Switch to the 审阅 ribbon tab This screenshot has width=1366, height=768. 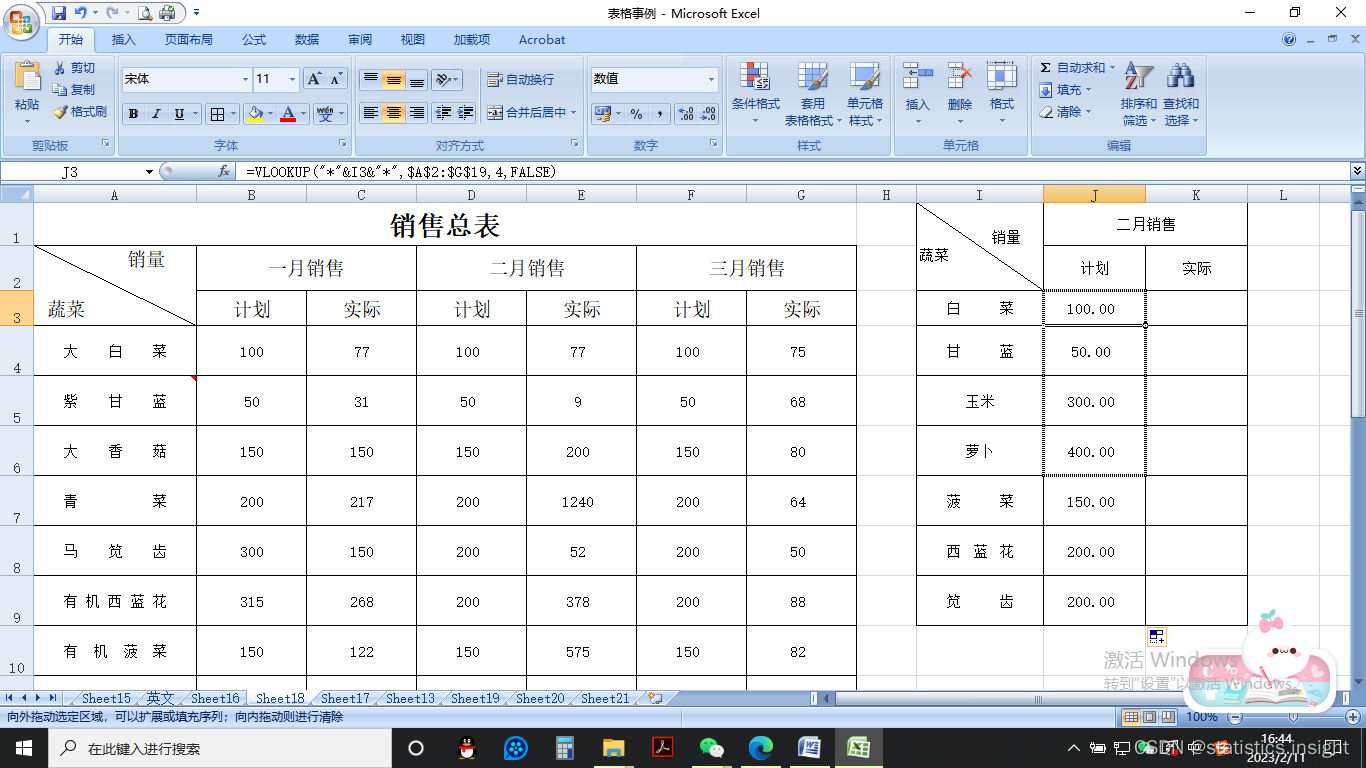pos(360,40)
